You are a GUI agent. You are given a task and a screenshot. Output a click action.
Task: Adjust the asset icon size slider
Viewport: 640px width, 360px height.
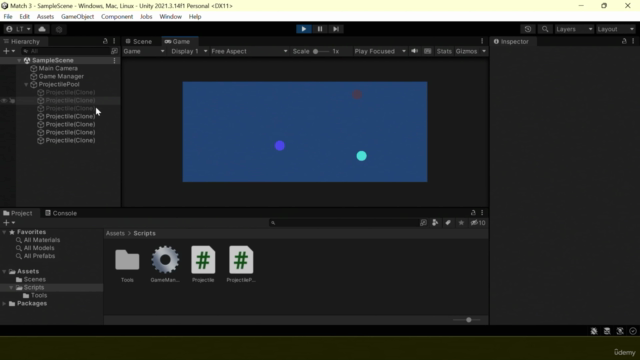coord(468,320)
